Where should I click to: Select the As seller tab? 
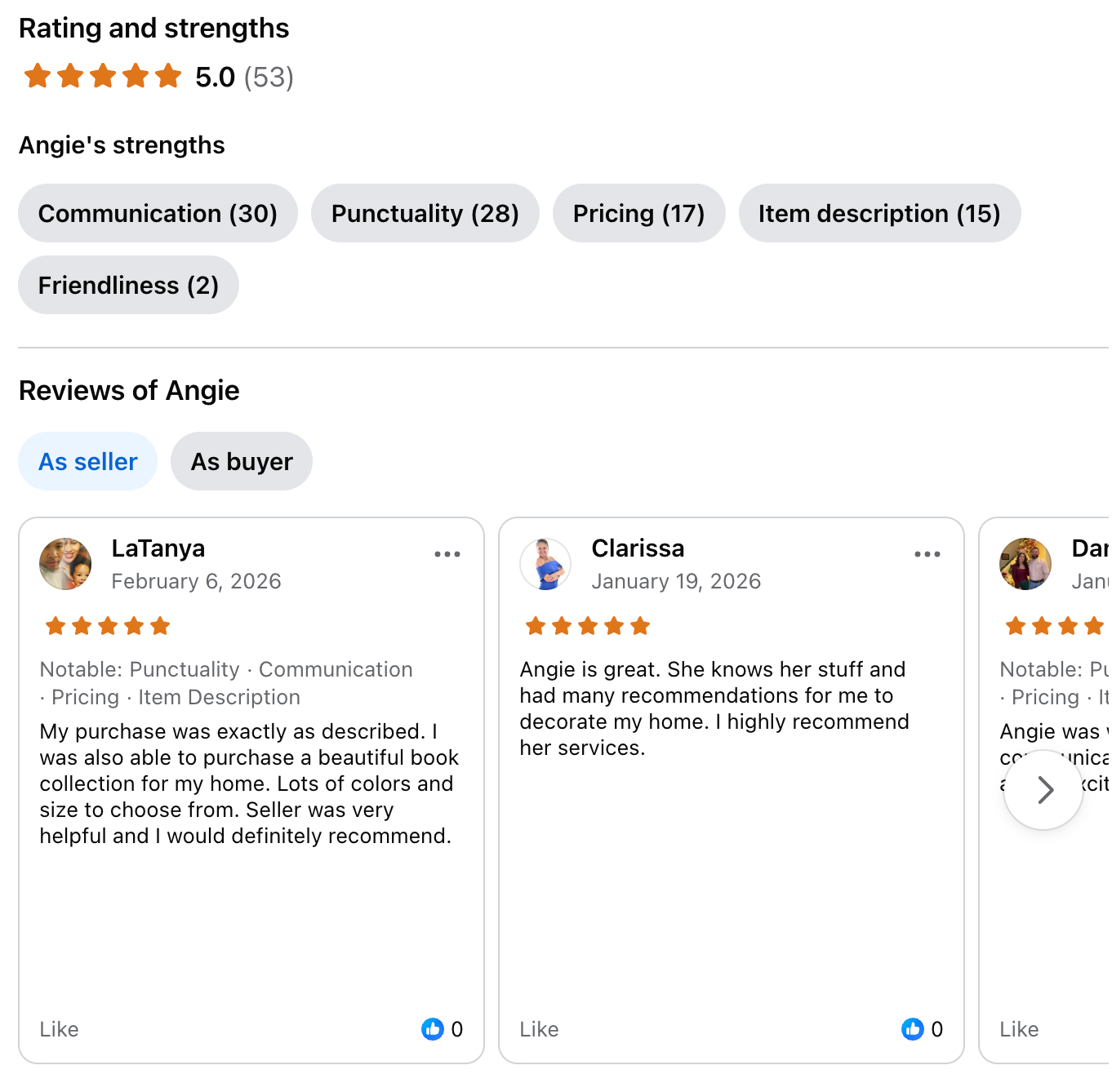click(x=88, y=462)
